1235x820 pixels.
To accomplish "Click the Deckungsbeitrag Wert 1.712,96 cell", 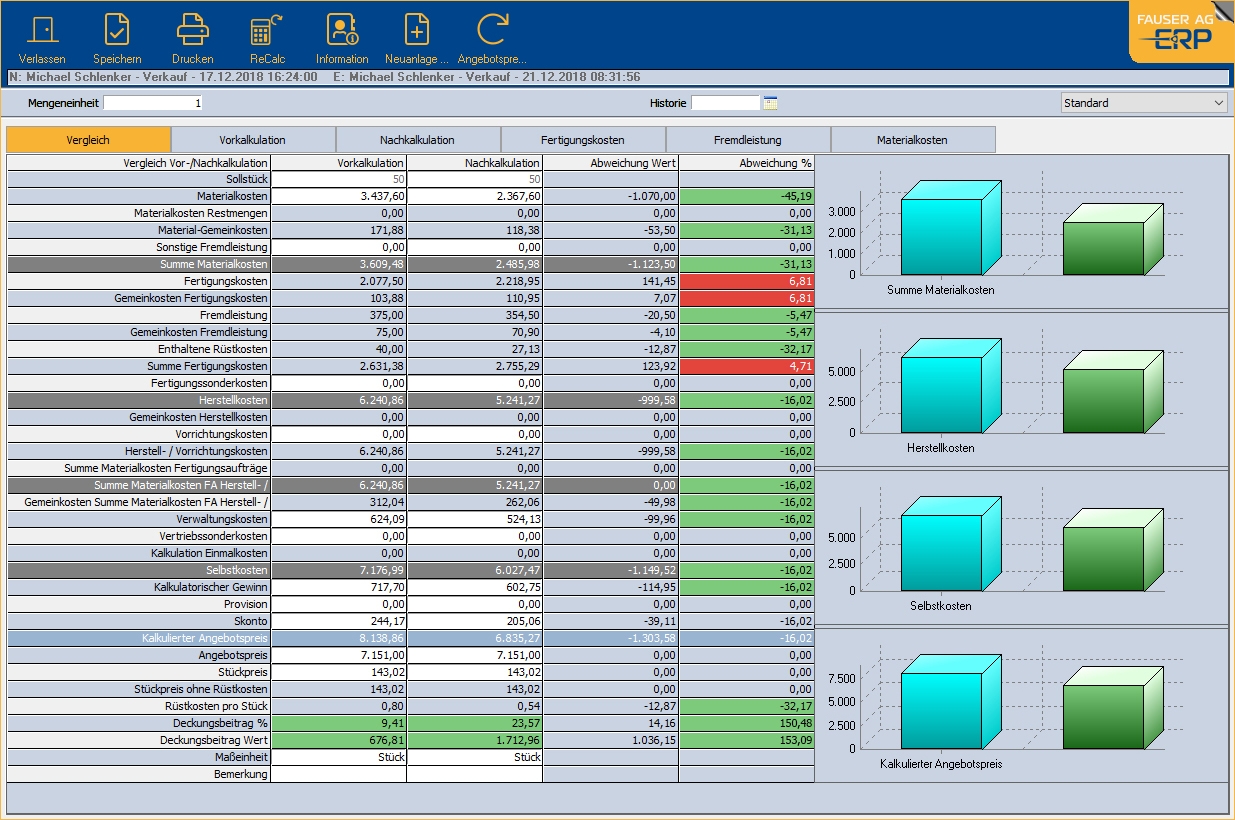I will point(474,740).
